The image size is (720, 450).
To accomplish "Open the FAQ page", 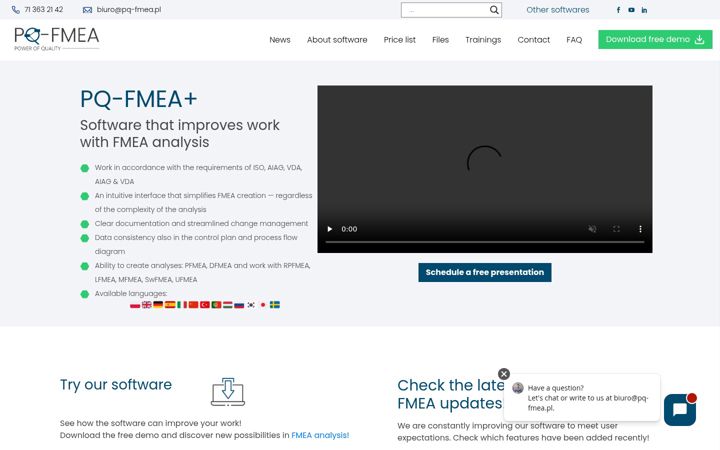I will pyautogui.click(x=574, y=40).
